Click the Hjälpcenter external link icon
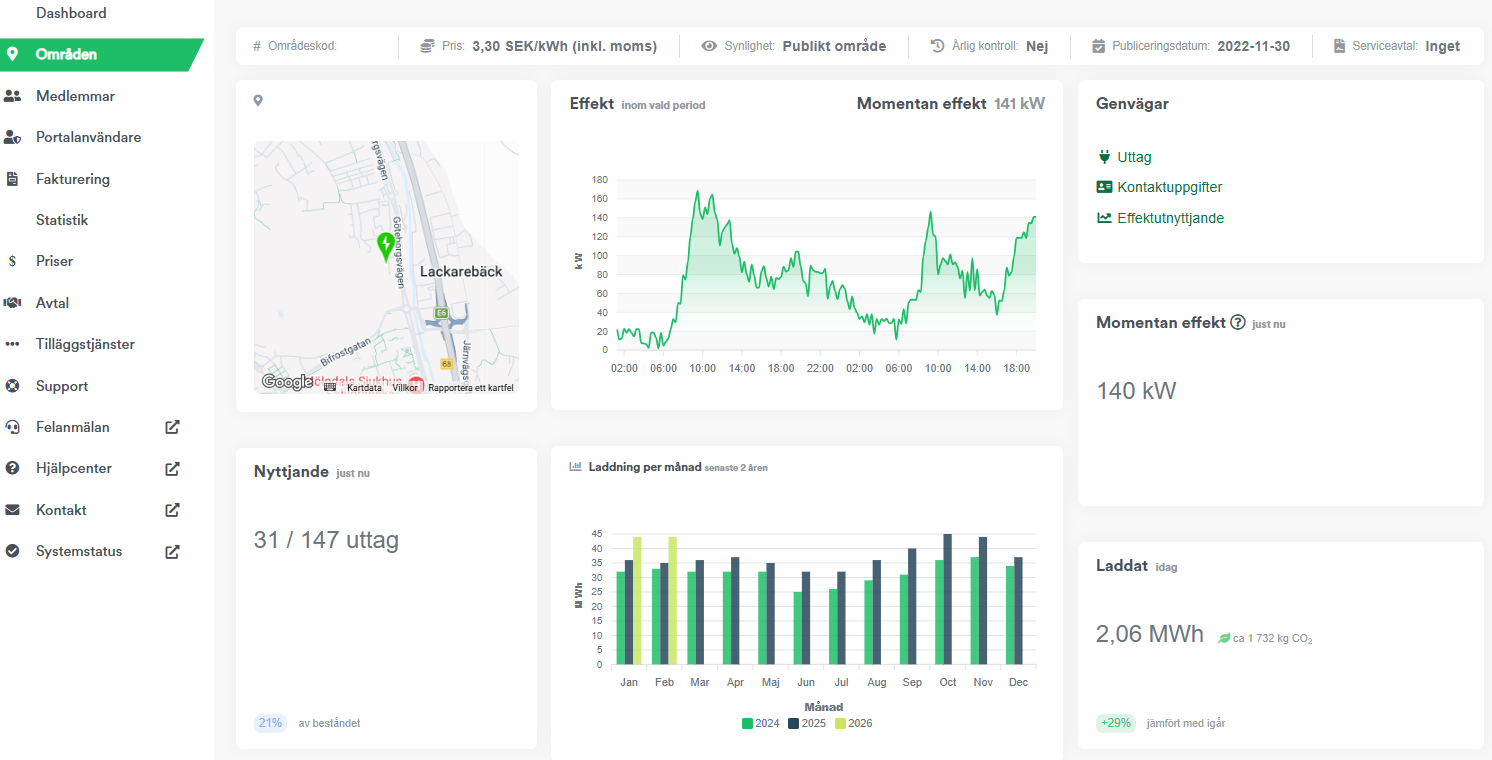 tap(172, 468)
